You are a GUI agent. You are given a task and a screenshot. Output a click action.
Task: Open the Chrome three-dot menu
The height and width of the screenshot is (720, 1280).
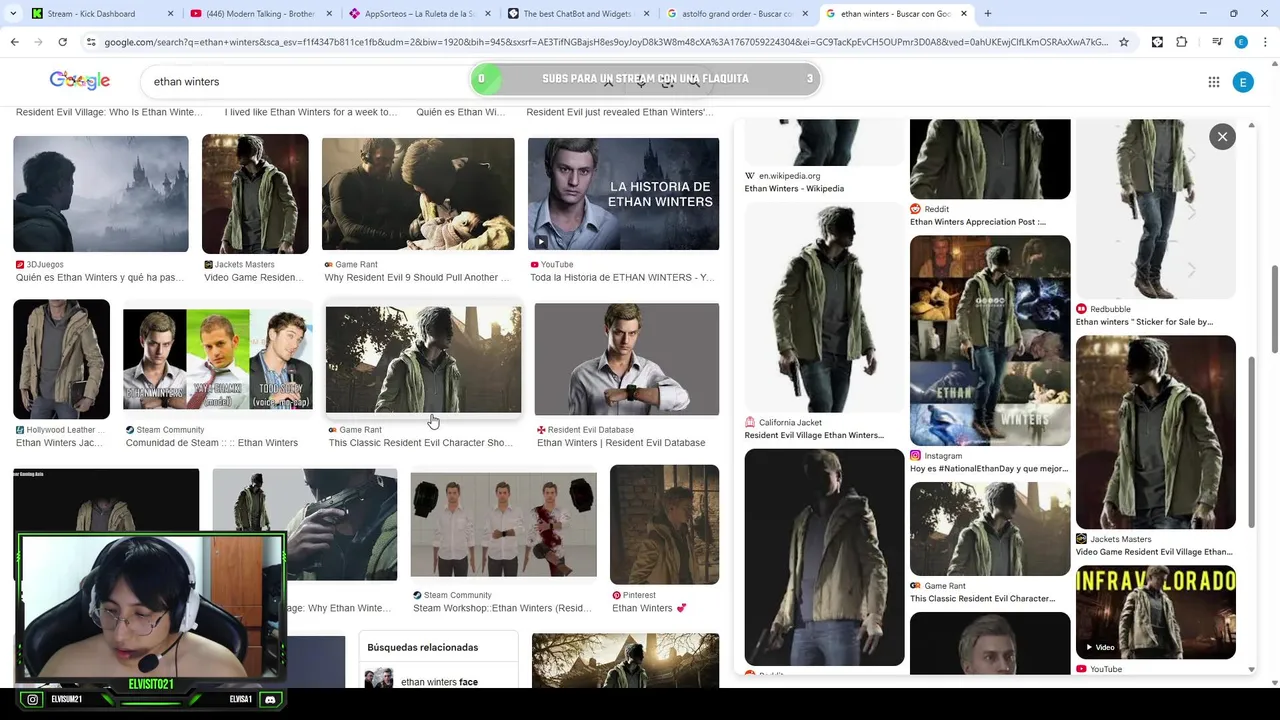pyautogui.click(x=1265, y=42)
